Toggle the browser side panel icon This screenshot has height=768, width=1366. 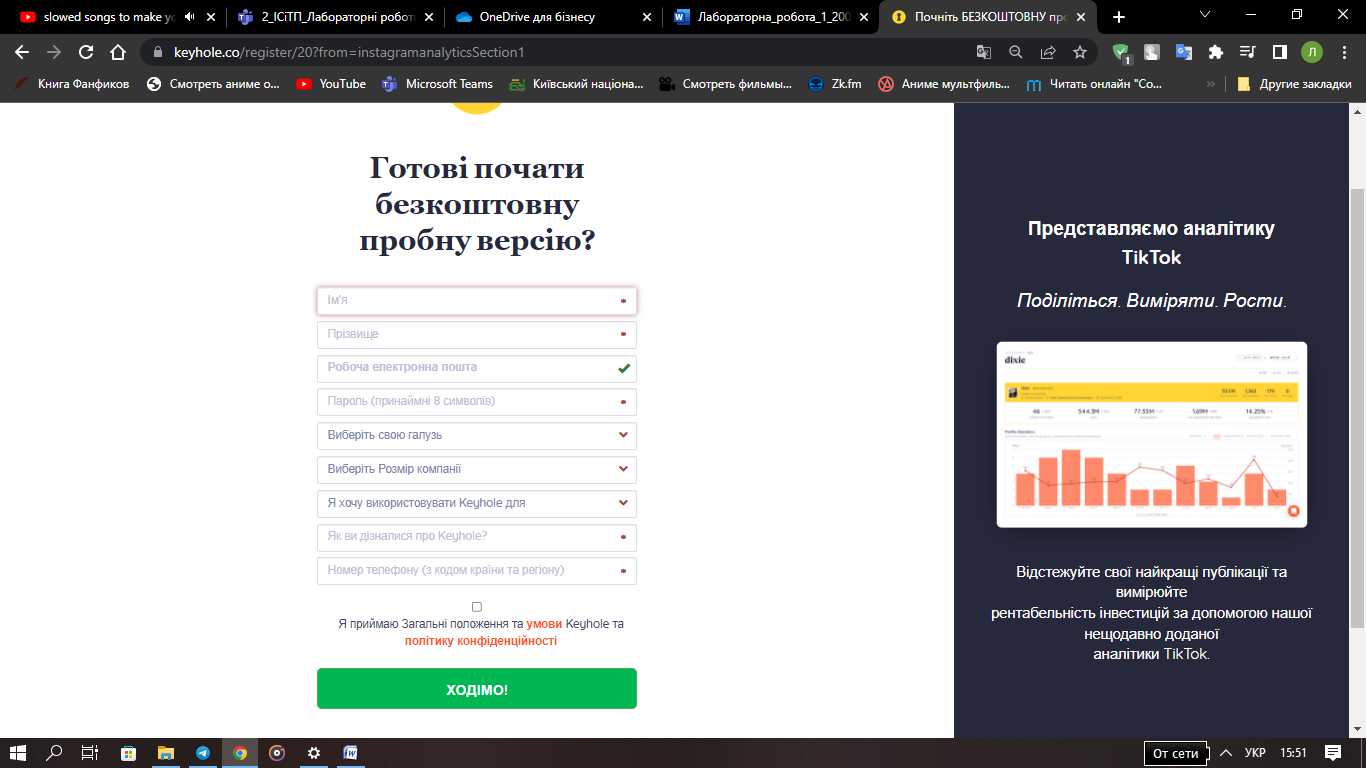pyautogui.click(x=1279, y=52)
